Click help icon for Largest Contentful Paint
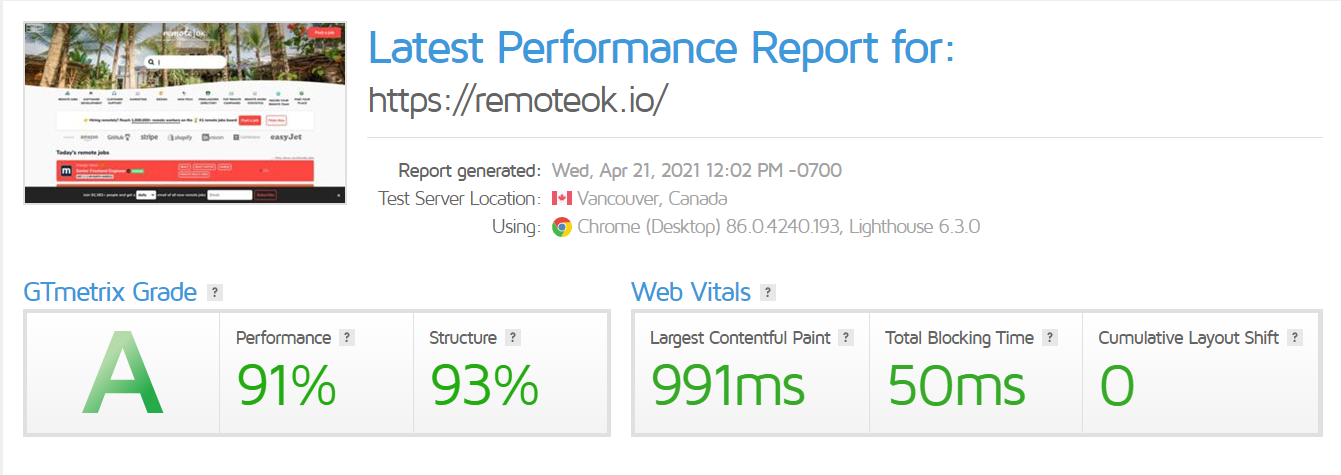This screenshot has width=1341, height=475. tap(846, 338)
